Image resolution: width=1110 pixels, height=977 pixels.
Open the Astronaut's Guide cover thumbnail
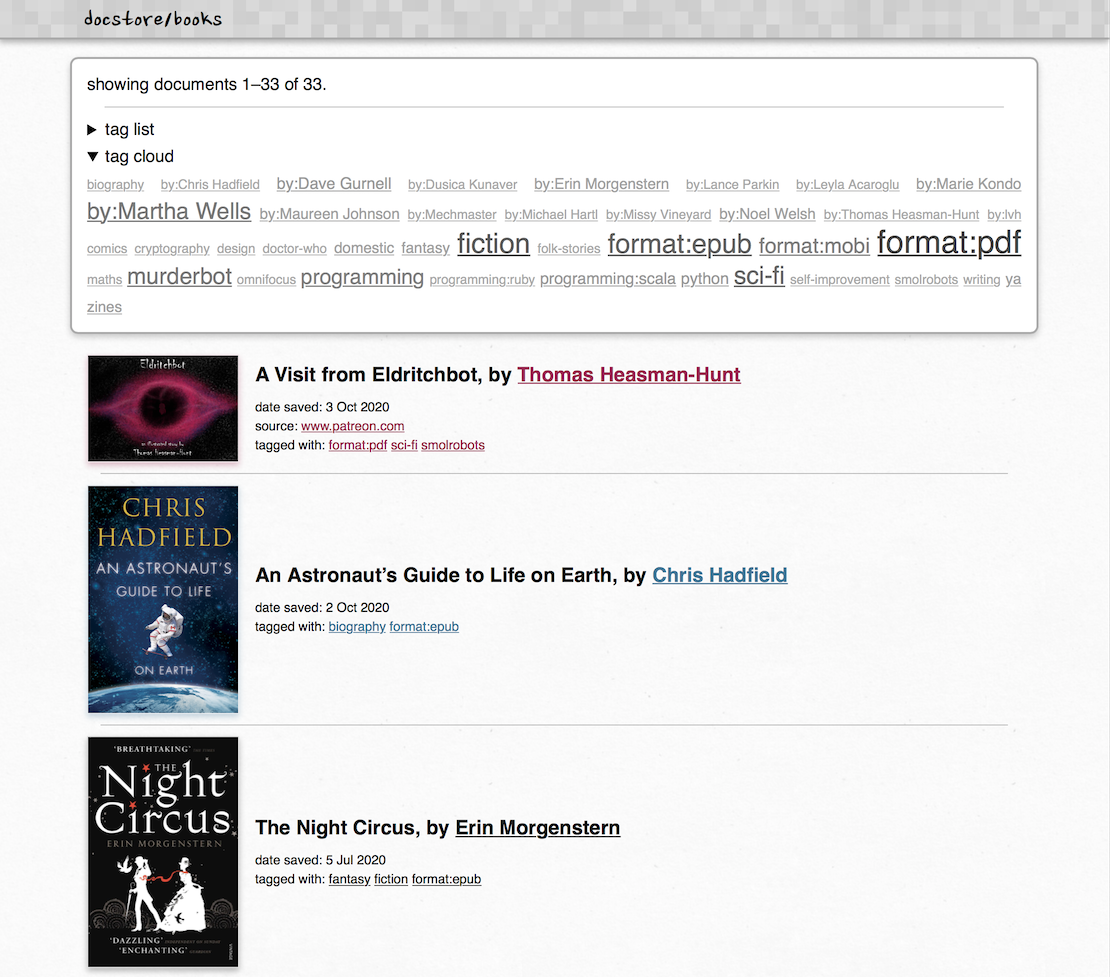163,599
